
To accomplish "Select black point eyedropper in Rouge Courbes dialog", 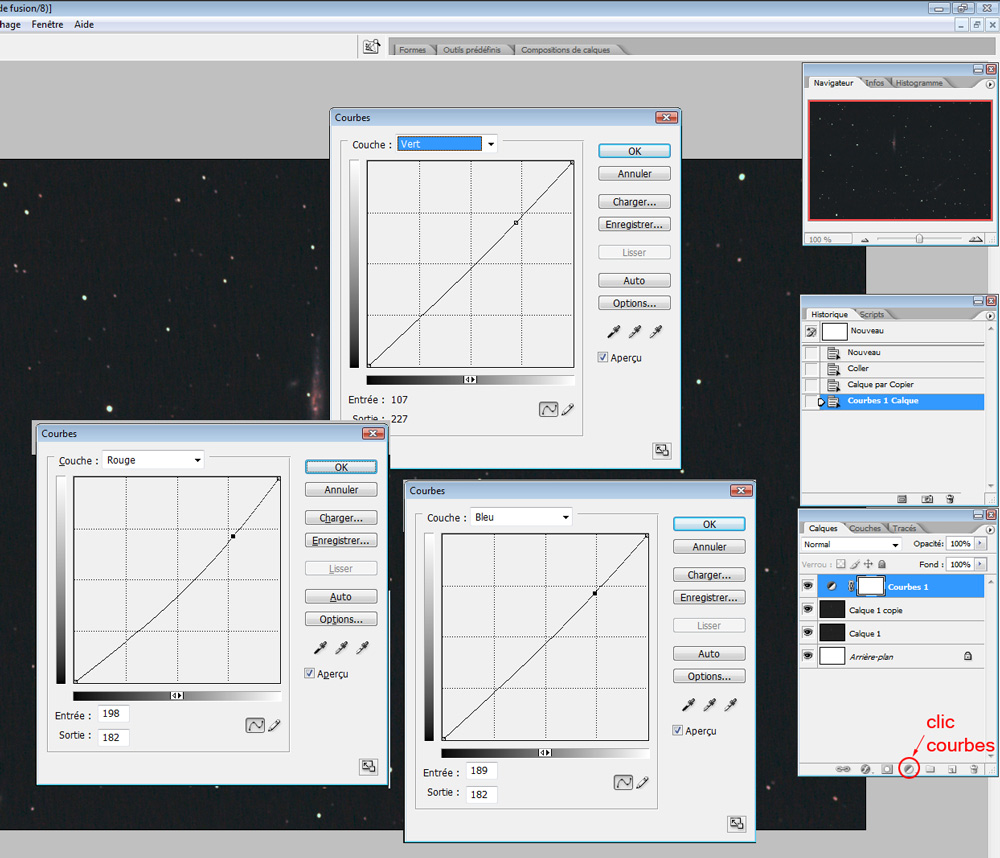I will coord(320,647).
